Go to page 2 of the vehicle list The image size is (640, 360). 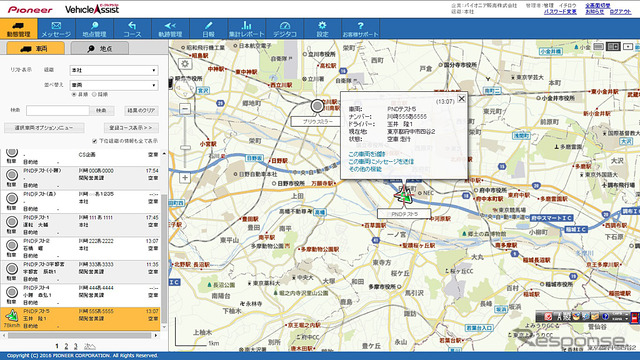pyautogui.click(x=66, y=346)
